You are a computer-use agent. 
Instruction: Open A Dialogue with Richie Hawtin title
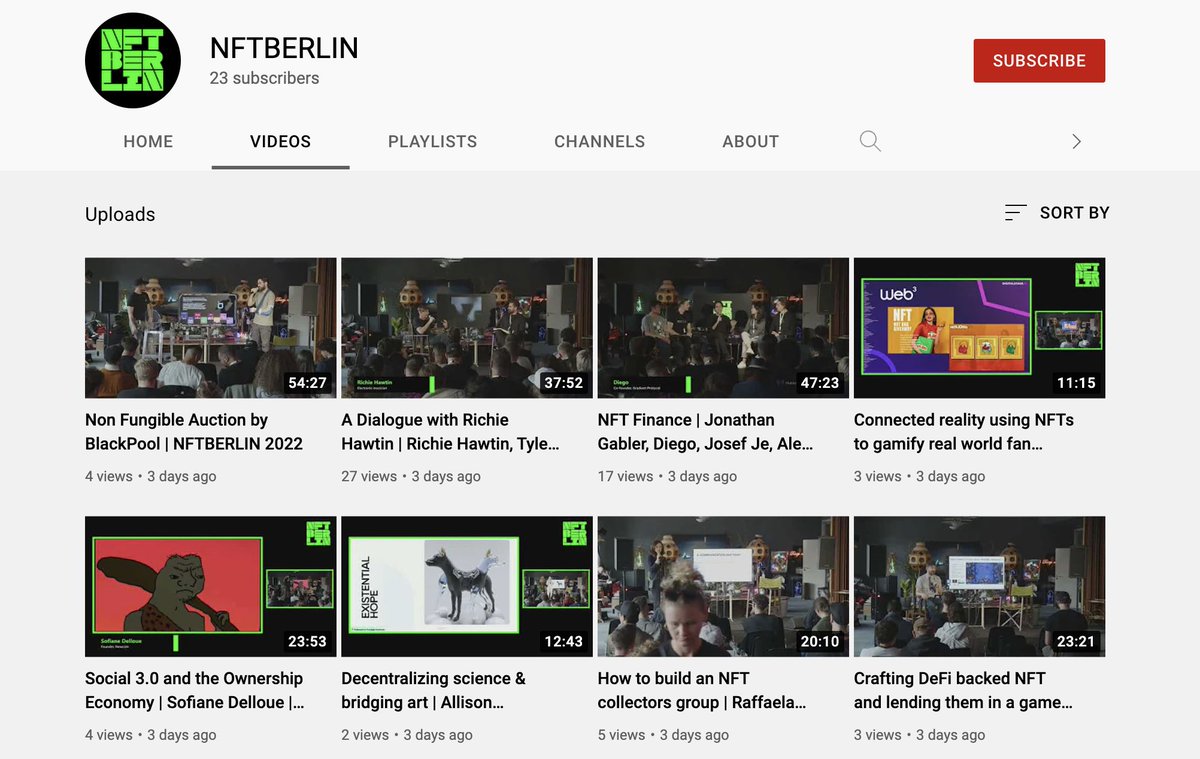pos(450,432)
